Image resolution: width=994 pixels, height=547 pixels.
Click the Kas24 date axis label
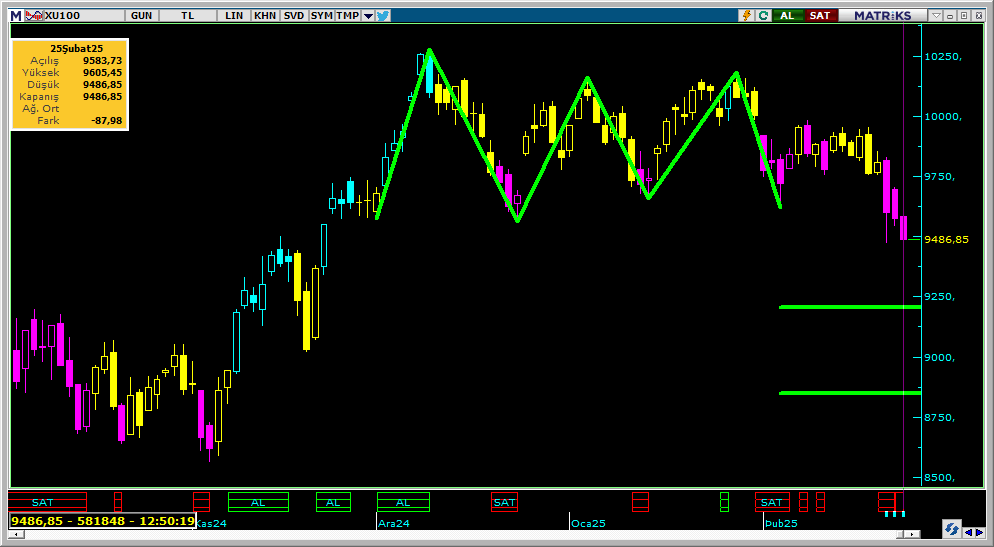tap(211, 524)
